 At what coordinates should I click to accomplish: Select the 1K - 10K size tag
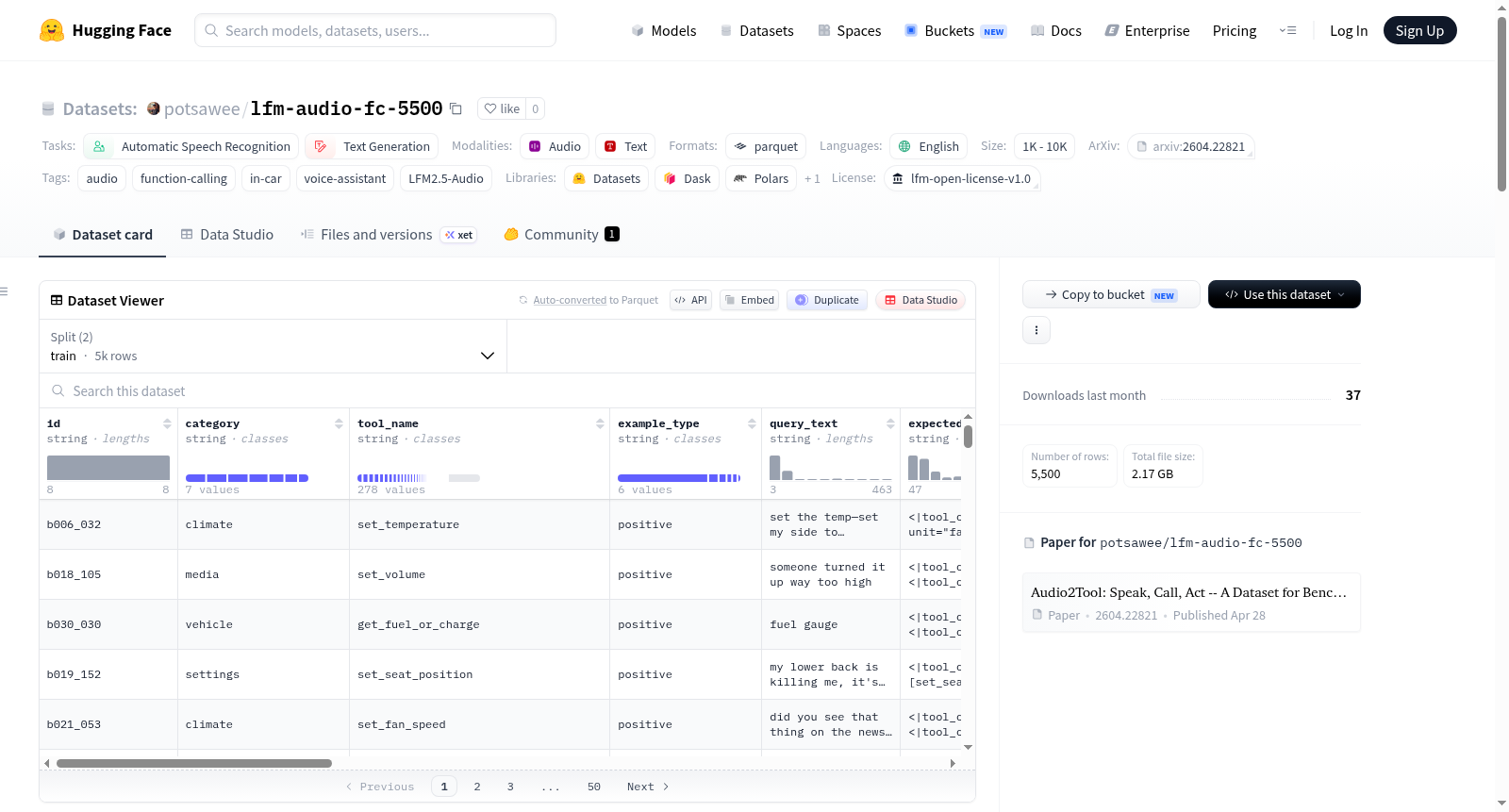click(1045, 146)
